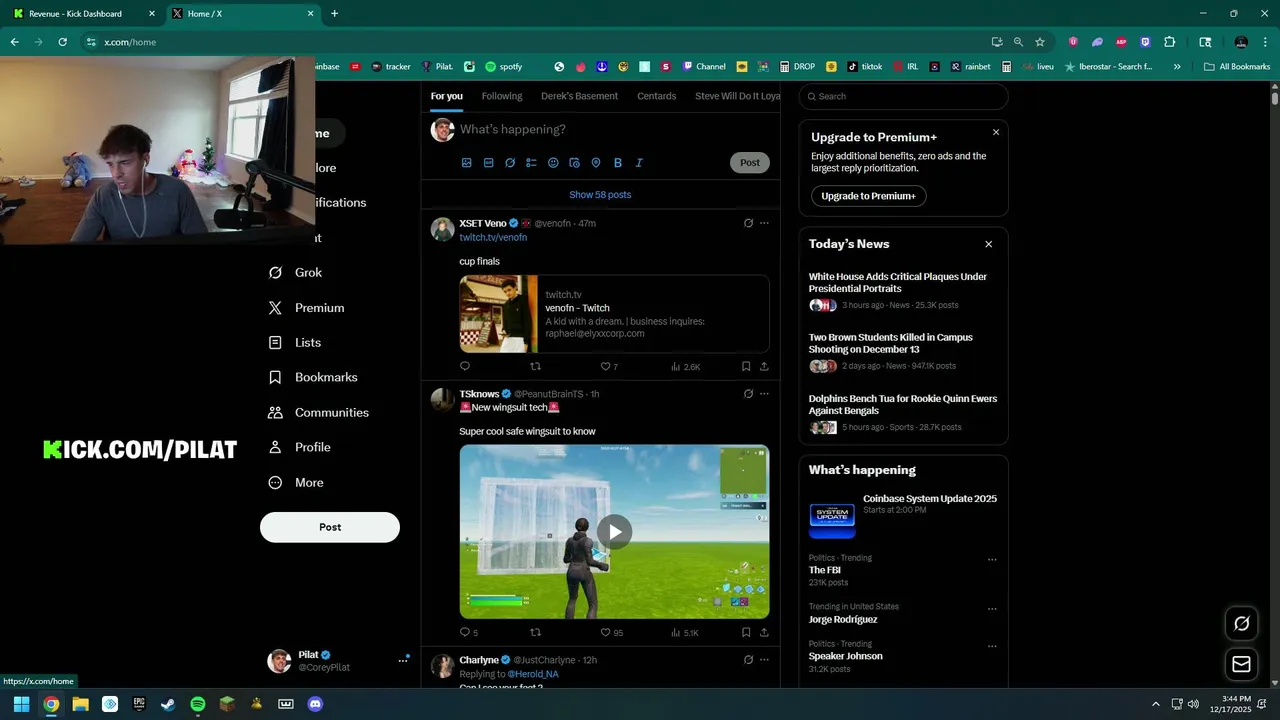Click the X search box

[903, 97]
